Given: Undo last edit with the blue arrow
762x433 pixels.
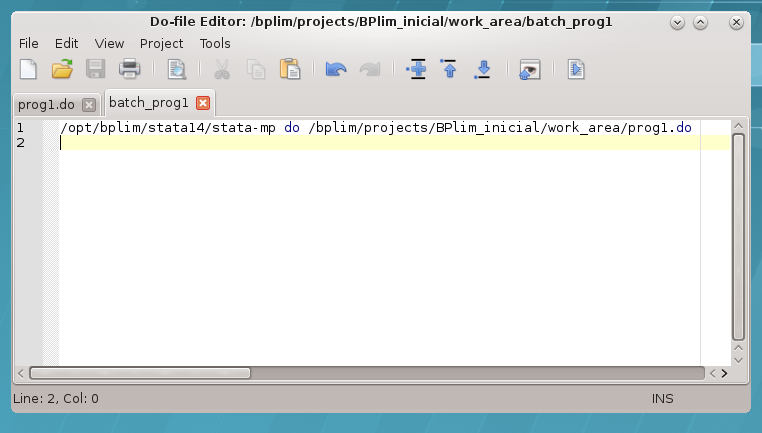Looking at the screenshot, I should pyautogui.click(x=336, y=69).
